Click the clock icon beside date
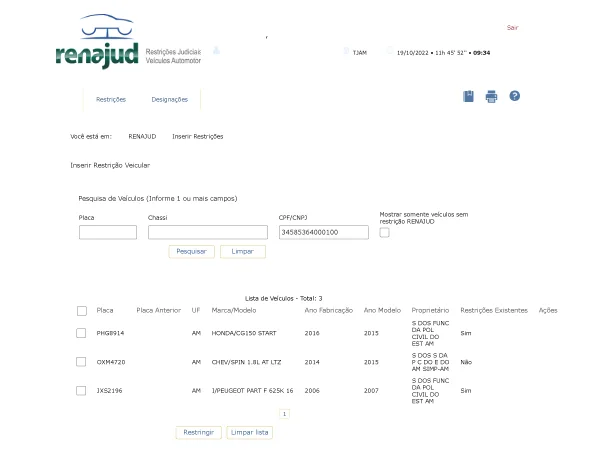The width and height of the screenshot is (595, 450). tap(390, 50)
